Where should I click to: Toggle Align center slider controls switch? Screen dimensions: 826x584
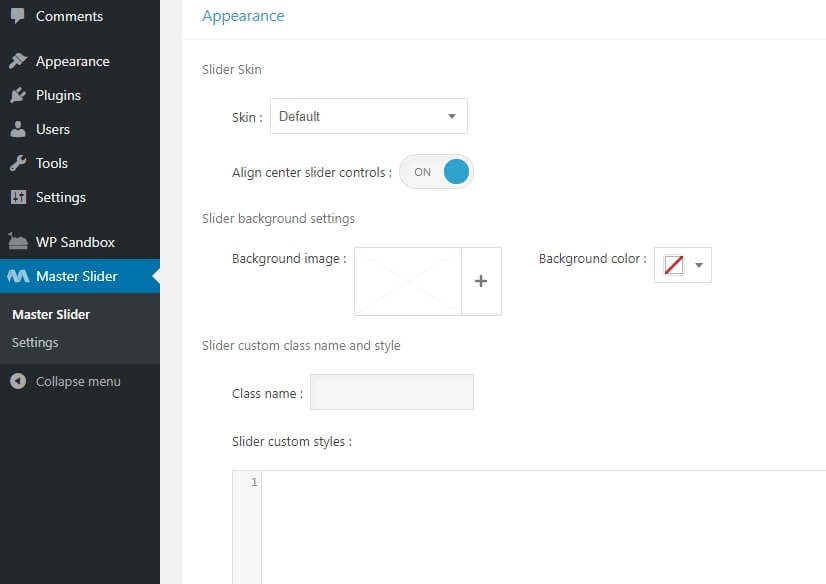(x=436, y=172)
